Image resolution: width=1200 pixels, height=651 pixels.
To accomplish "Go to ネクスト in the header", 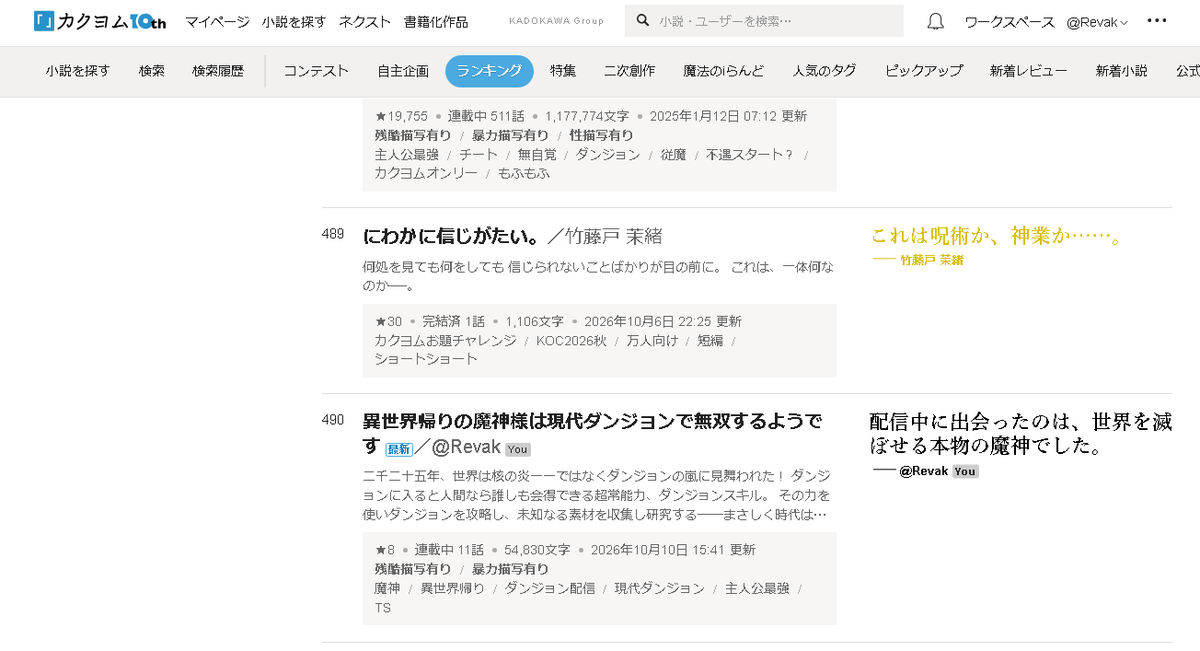I will click(365, 21).
